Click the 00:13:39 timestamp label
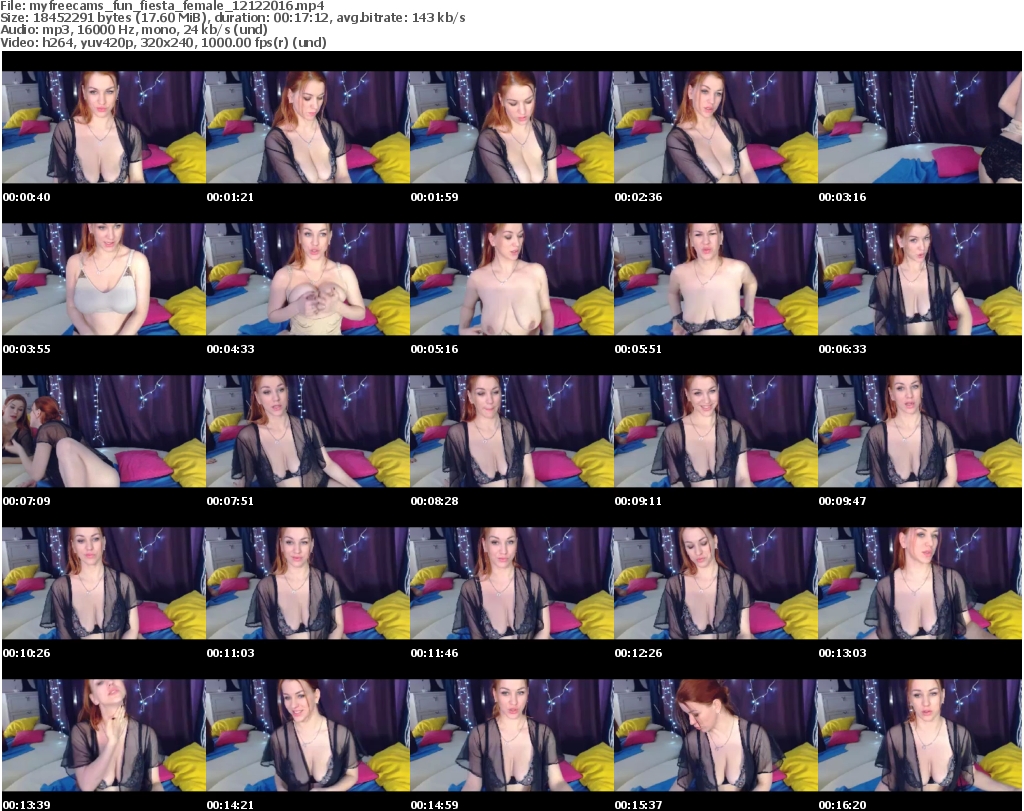Viewport: 1024px width, 811px height. [26, 805]
